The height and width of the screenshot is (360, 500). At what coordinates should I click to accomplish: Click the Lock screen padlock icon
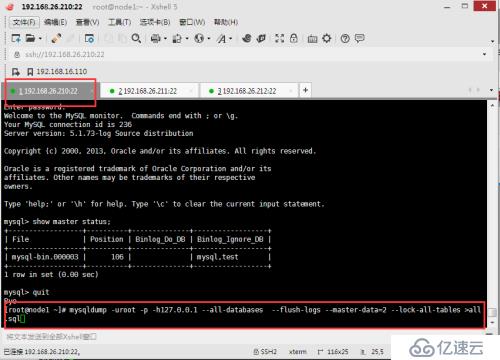[x=293, y=38]
